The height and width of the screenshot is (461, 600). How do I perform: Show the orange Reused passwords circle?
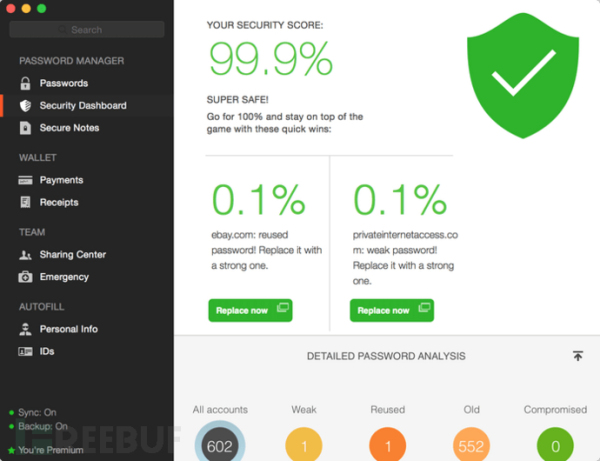tap(388, 445)
